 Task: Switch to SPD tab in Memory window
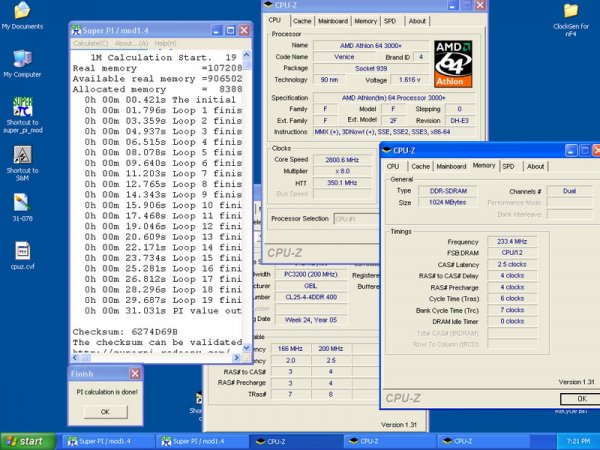(508, 166)
